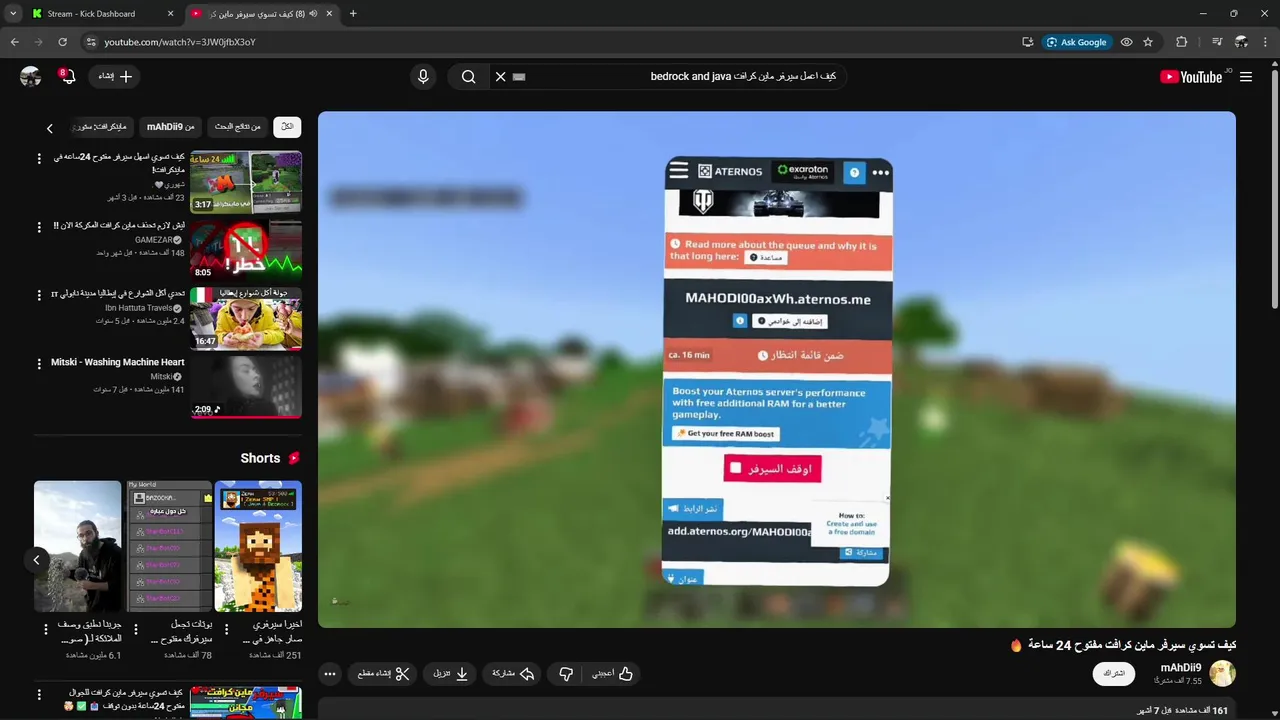
Task: Open options for 3:17 server video
Action: click(39, 159)
